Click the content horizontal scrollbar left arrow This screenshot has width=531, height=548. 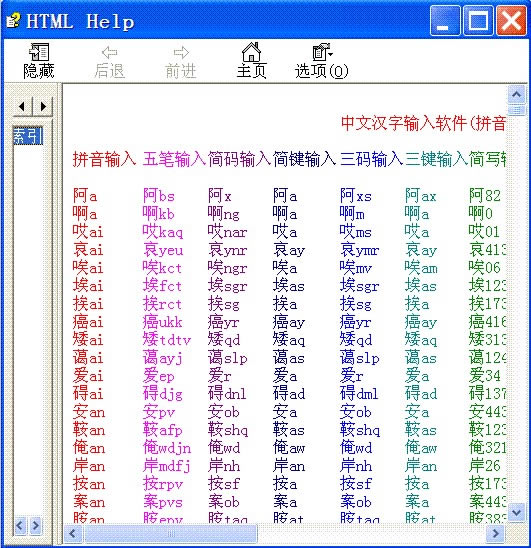pyautogui.click(x=73, y=533)
